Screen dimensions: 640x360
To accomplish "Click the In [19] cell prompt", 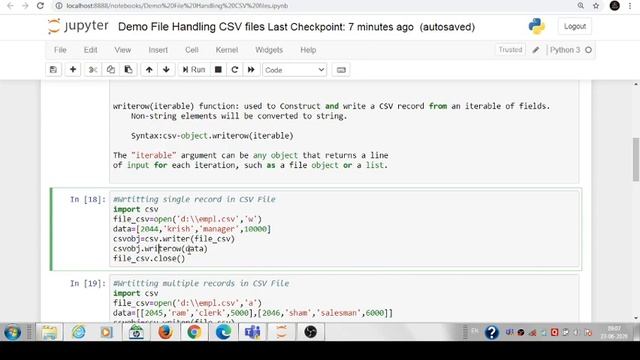I will pyautogui.click(x=87, y=283).
